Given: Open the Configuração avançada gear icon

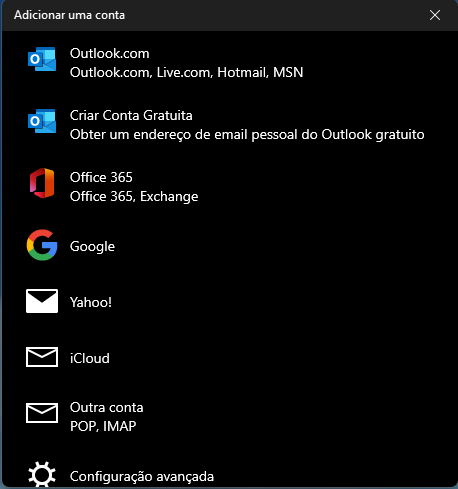Looking at the screenshot, I should click(42, 475).
